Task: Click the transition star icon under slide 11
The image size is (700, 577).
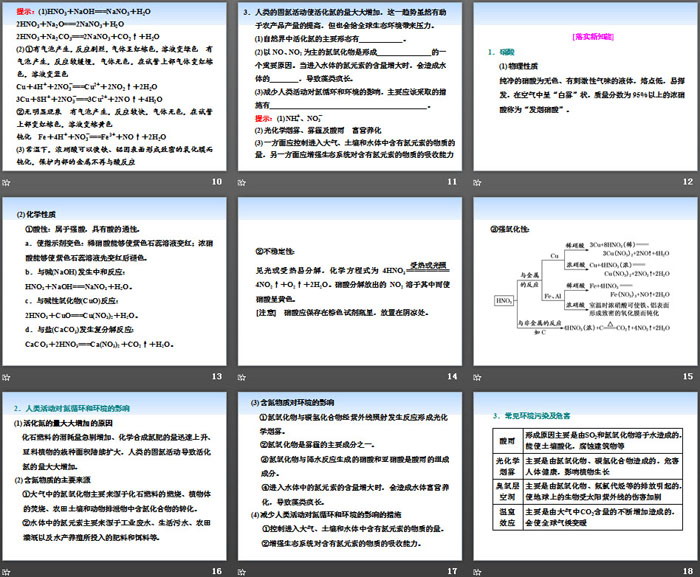Action: click(x=243, y=182)
